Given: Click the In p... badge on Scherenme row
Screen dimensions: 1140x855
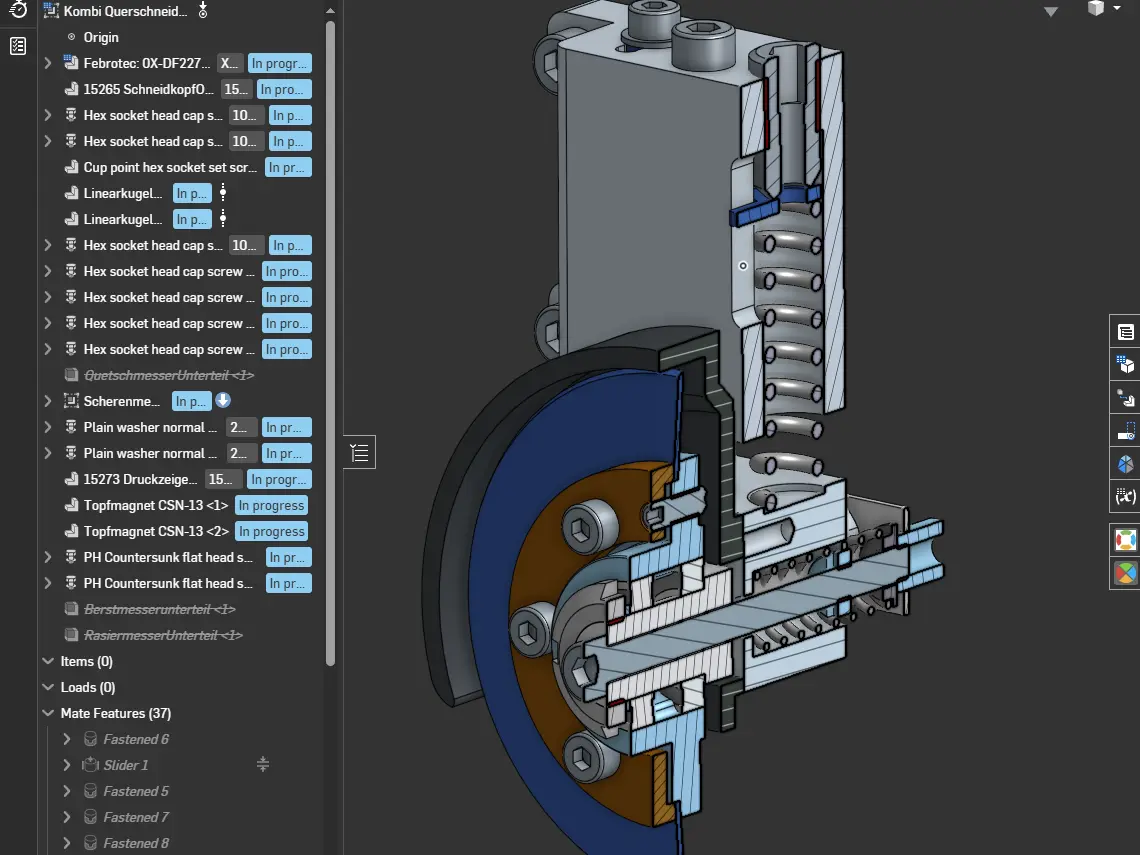Looking at the screenshot, I should (x=191, y=401).
